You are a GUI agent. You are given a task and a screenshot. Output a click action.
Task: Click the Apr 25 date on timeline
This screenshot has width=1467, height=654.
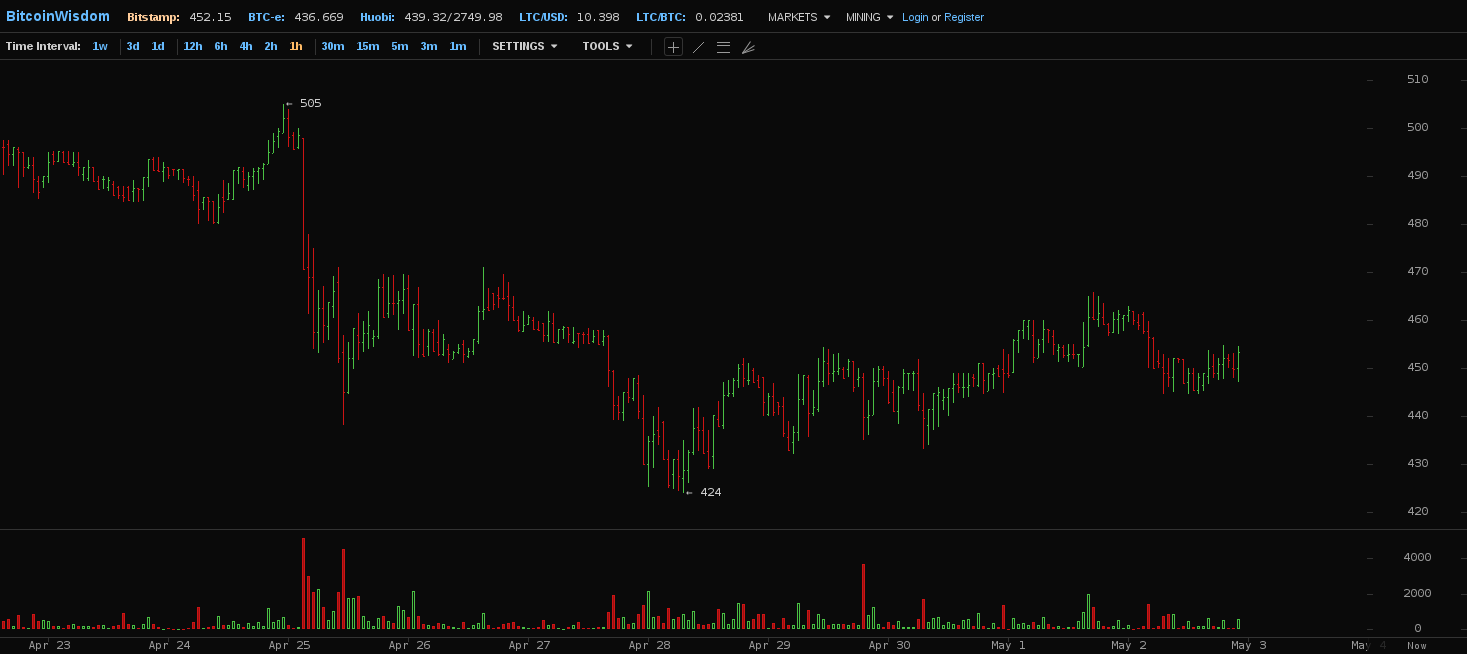click(x=290, y=645)
